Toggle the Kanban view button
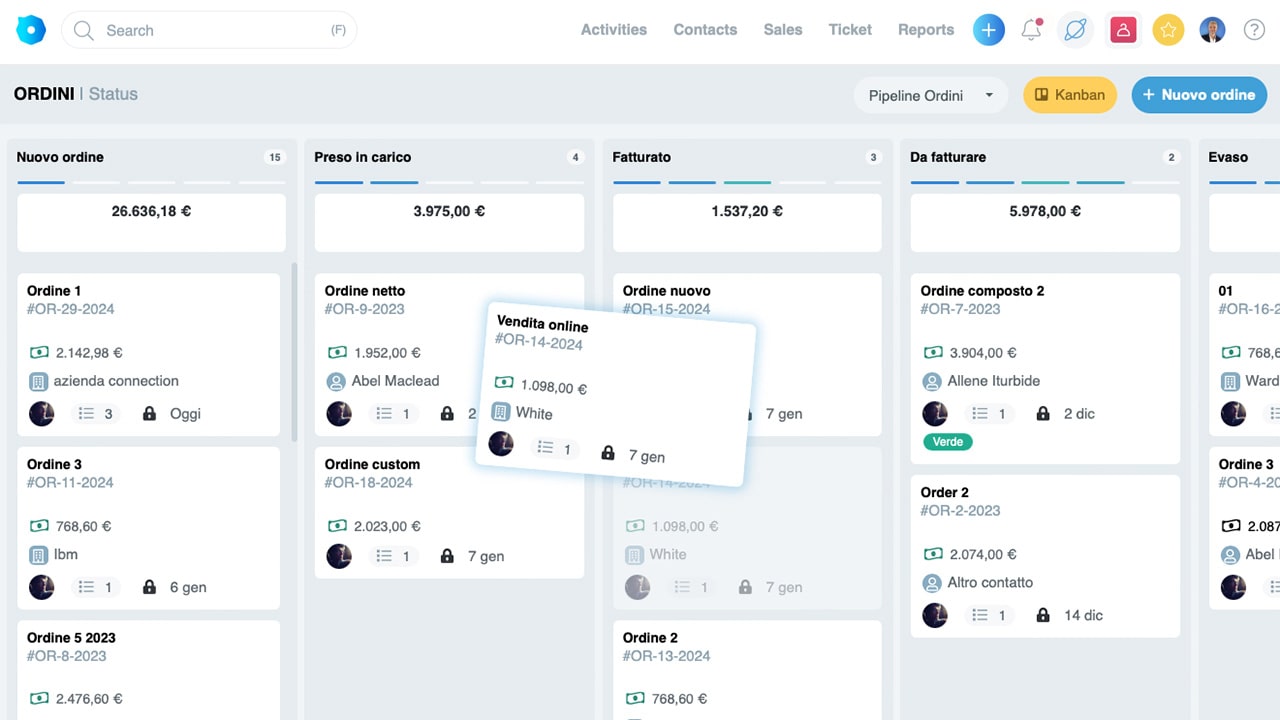 1070,95
